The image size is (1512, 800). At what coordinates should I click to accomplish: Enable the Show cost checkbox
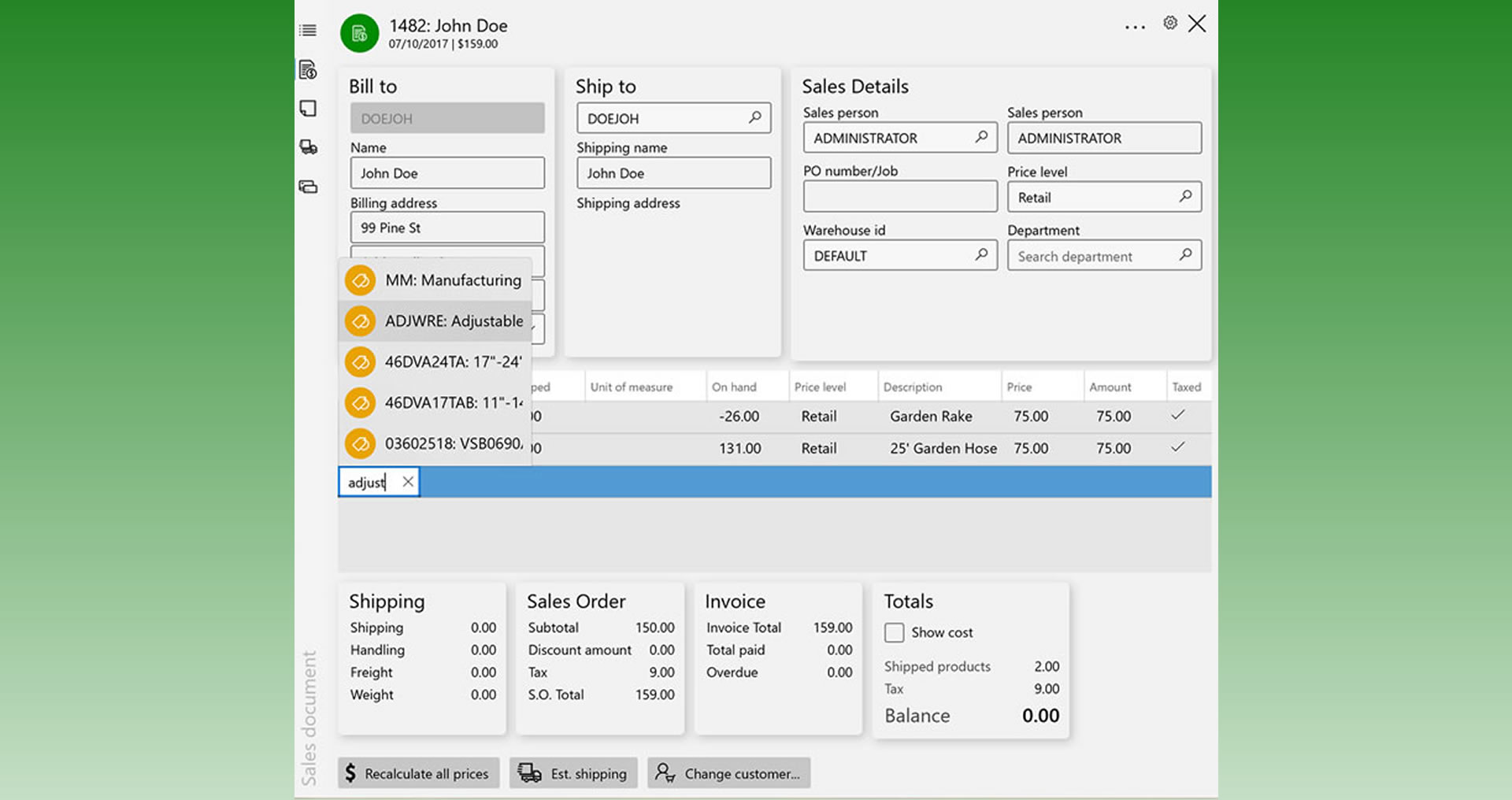click(x=894, y=632)
